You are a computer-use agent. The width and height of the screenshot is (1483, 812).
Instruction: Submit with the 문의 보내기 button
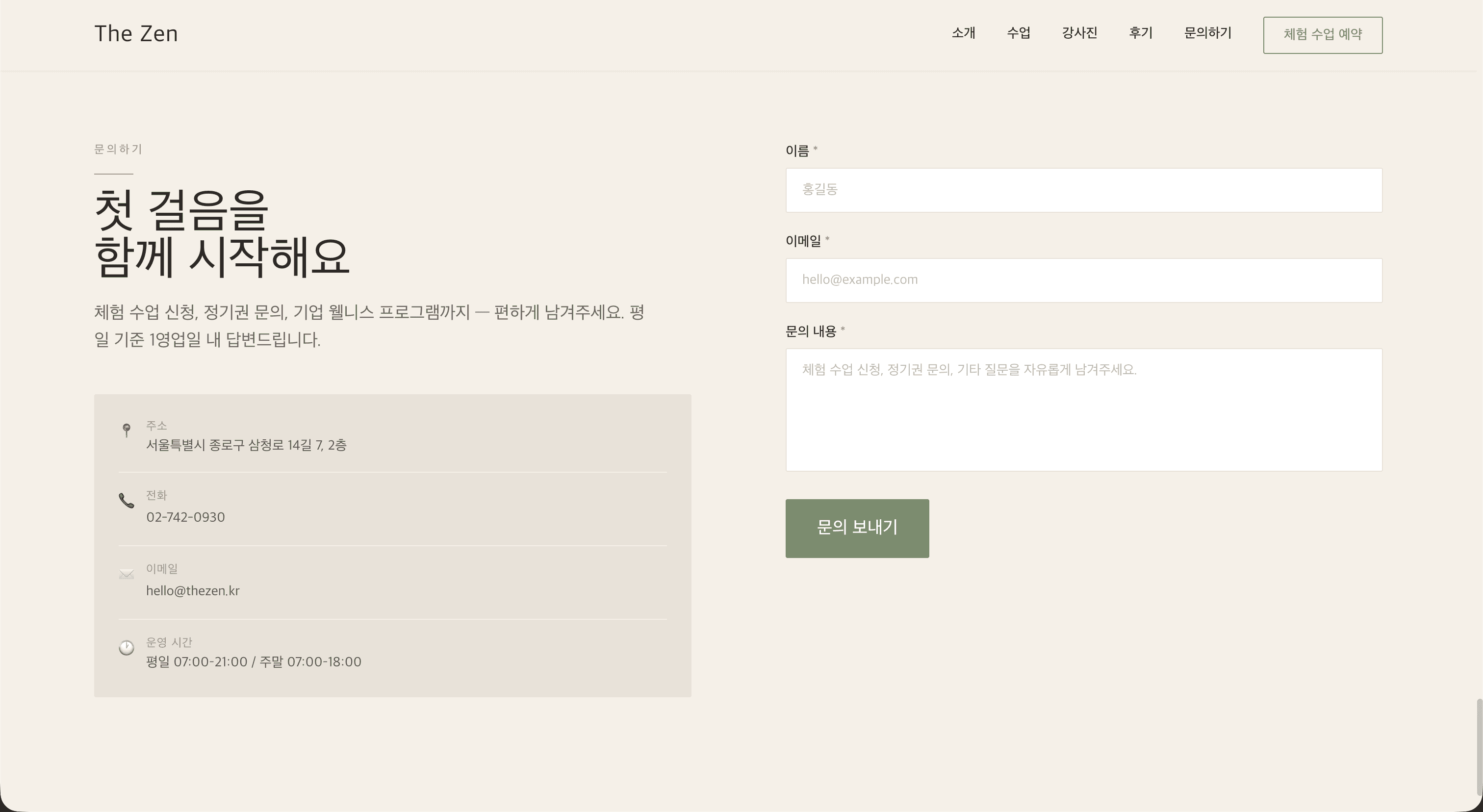click(x=857, y=528)
